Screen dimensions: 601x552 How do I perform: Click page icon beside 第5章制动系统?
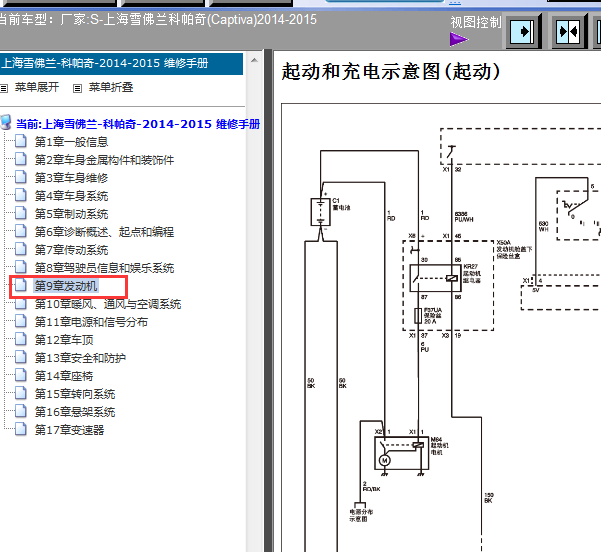click(x=21, y=214)
